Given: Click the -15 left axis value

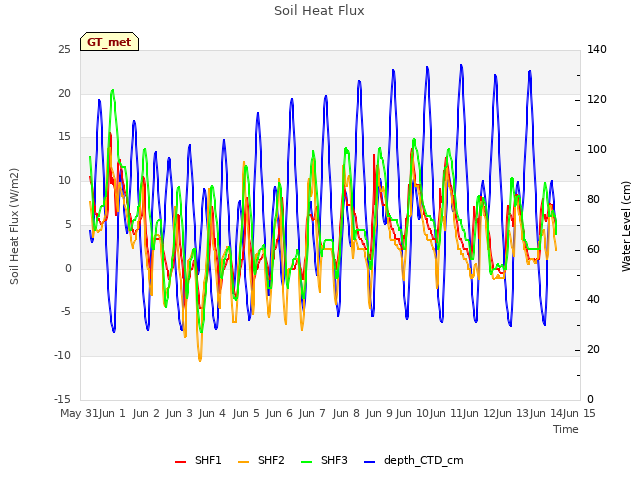Looking at the screenshot, I should click(x=62, y=399).
